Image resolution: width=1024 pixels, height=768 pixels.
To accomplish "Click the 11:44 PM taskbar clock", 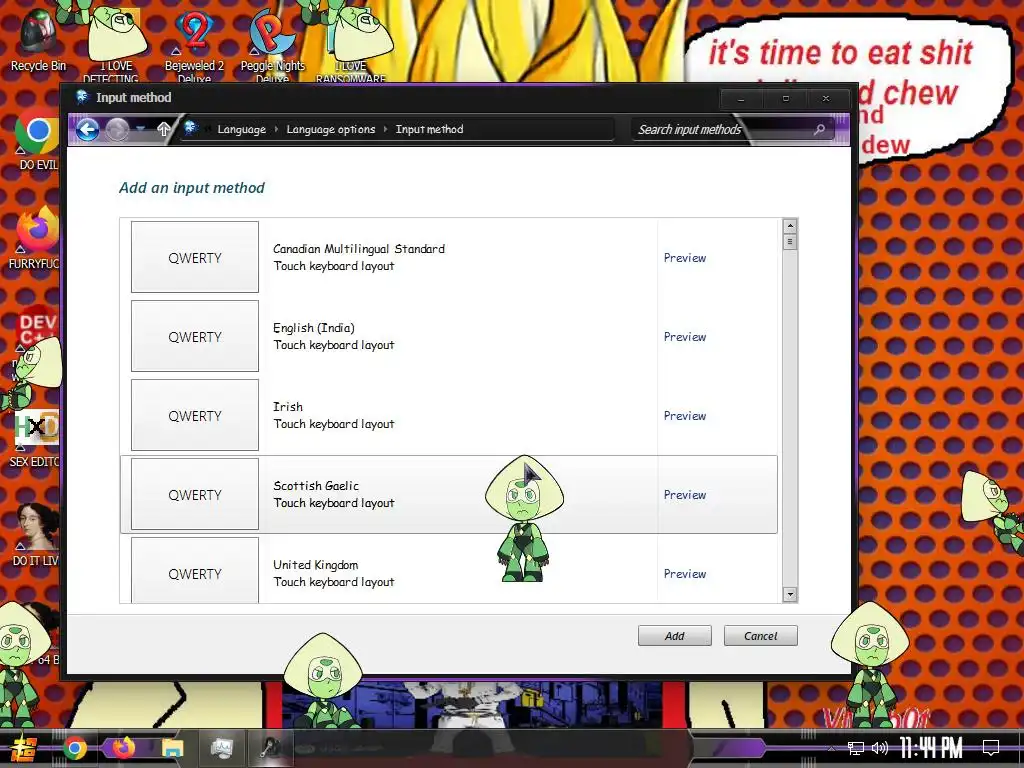I will click(931, 748).
